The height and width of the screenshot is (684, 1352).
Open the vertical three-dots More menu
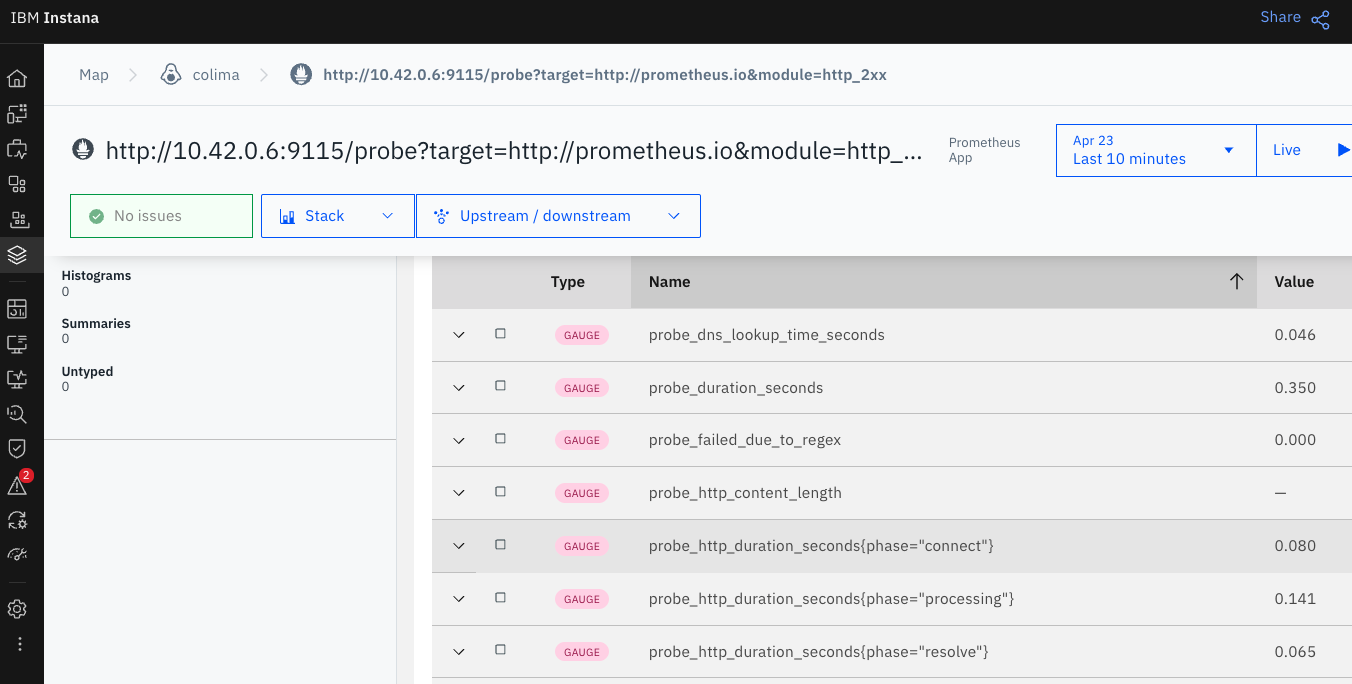[19, 644]
